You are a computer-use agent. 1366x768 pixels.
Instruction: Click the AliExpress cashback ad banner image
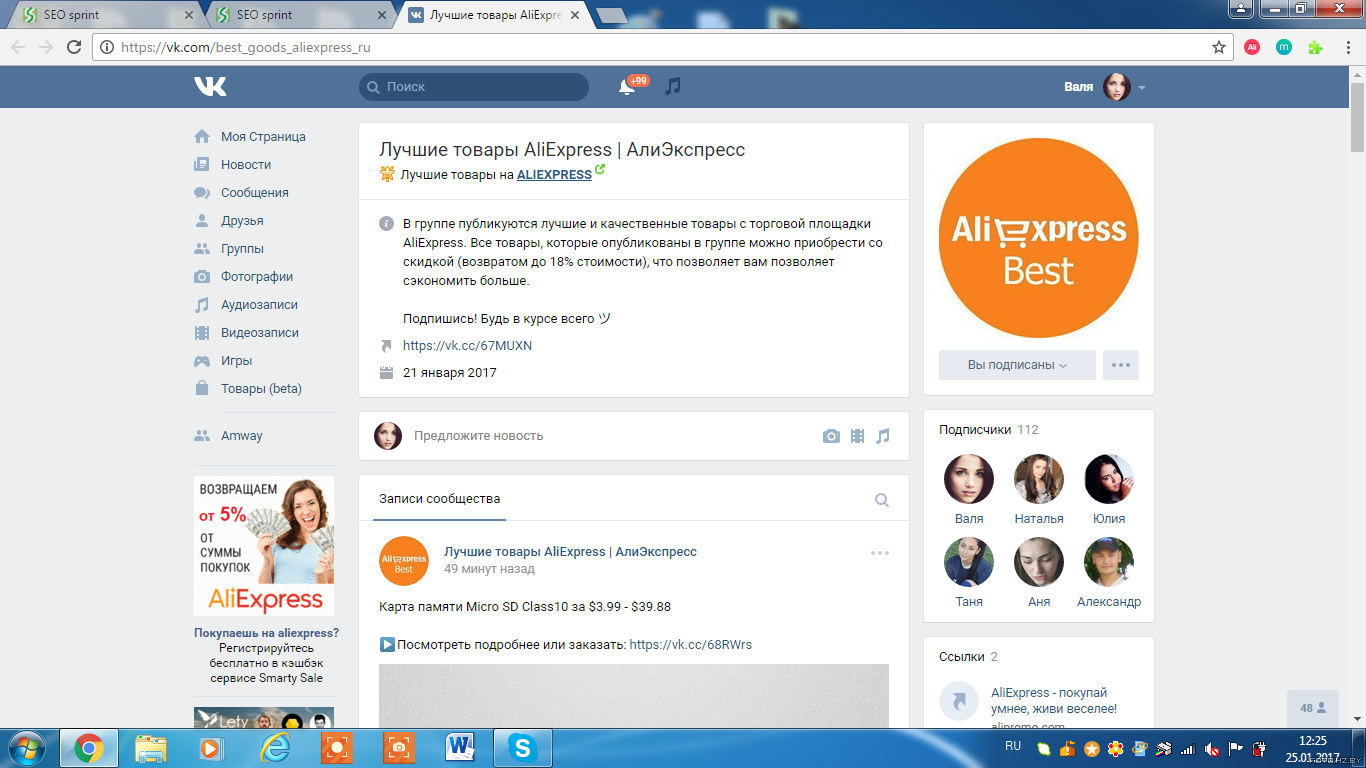[264, 546]
